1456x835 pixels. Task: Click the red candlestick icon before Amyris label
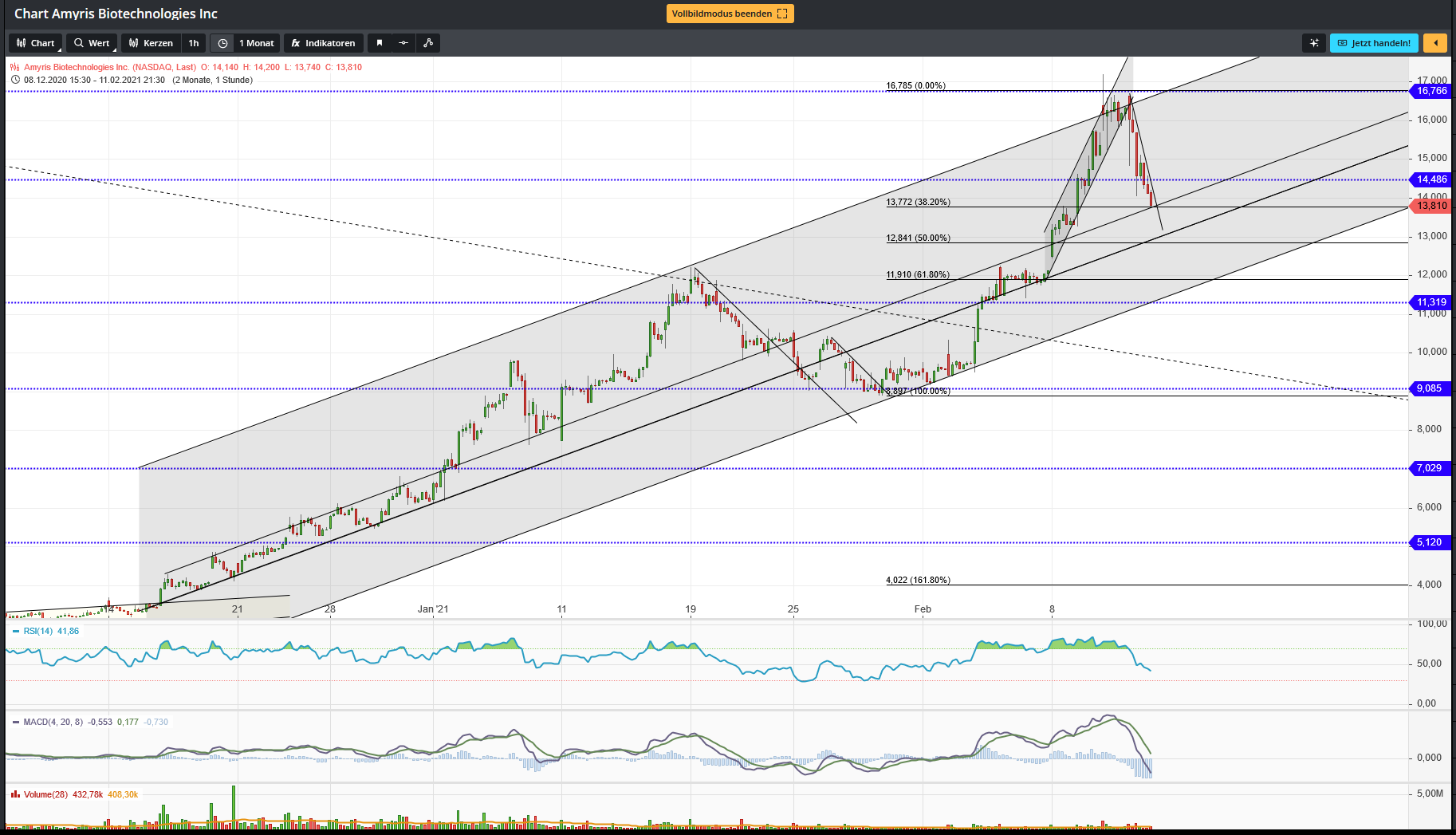(15, 68)
